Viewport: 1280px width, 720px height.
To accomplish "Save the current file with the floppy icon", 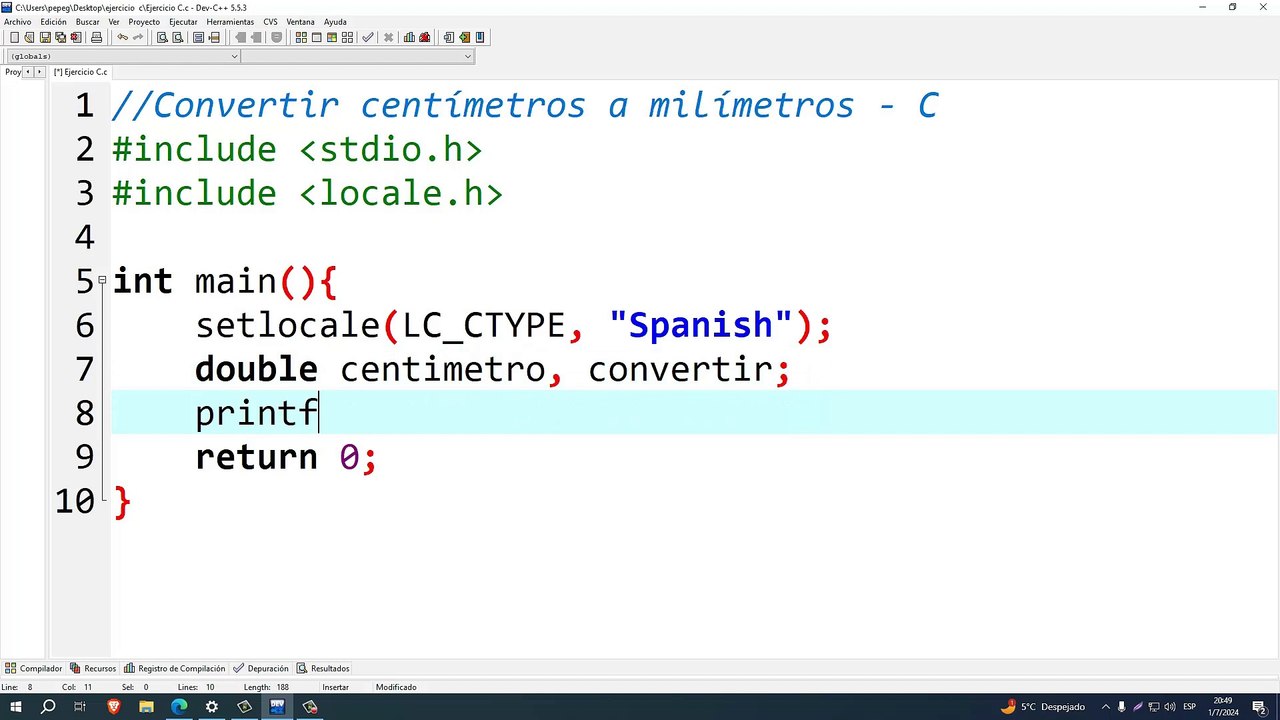I will pos(45,38).
